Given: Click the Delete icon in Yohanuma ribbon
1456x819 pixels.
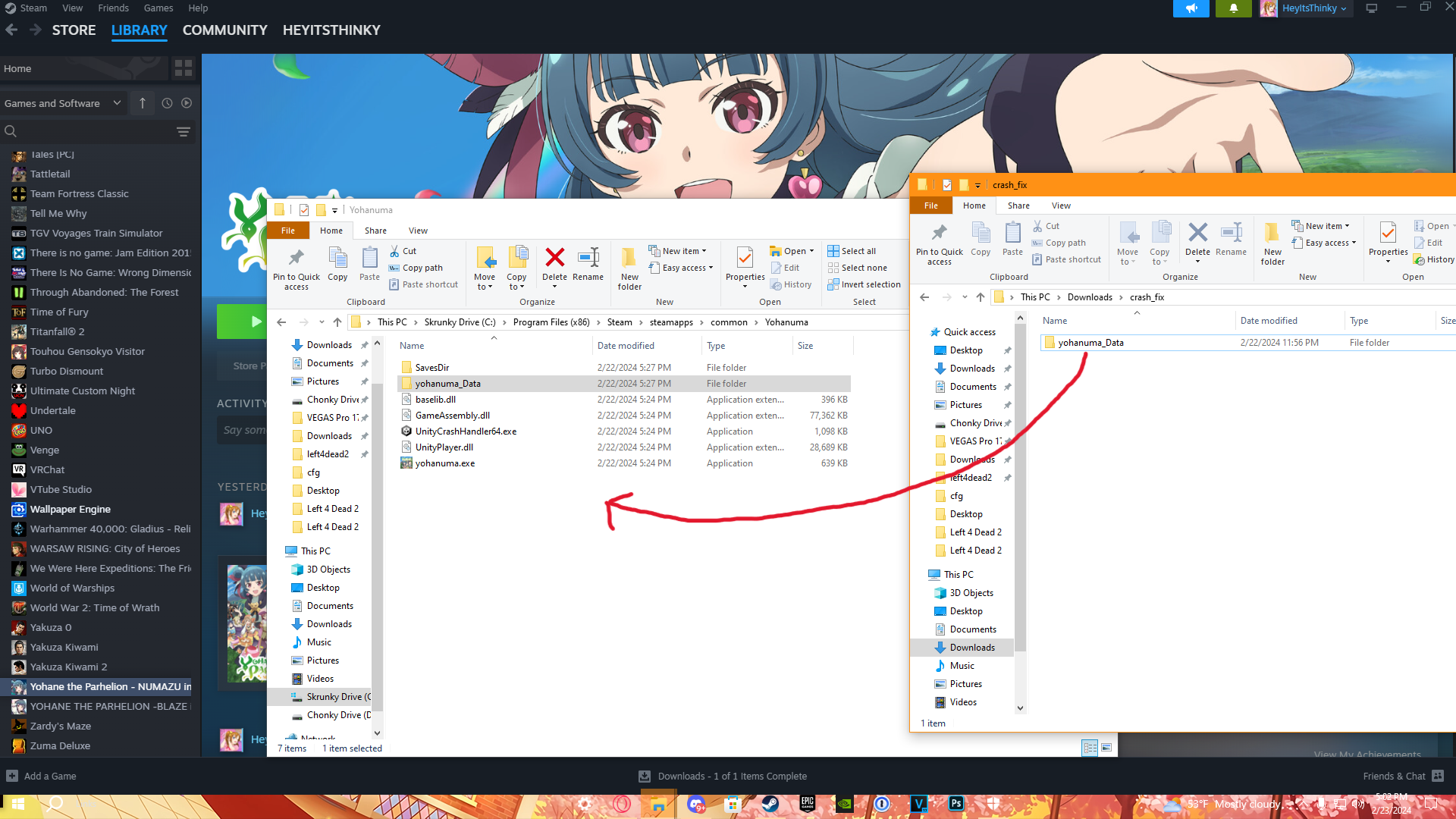Looking at the screenshot, I should tap(554, 259).
